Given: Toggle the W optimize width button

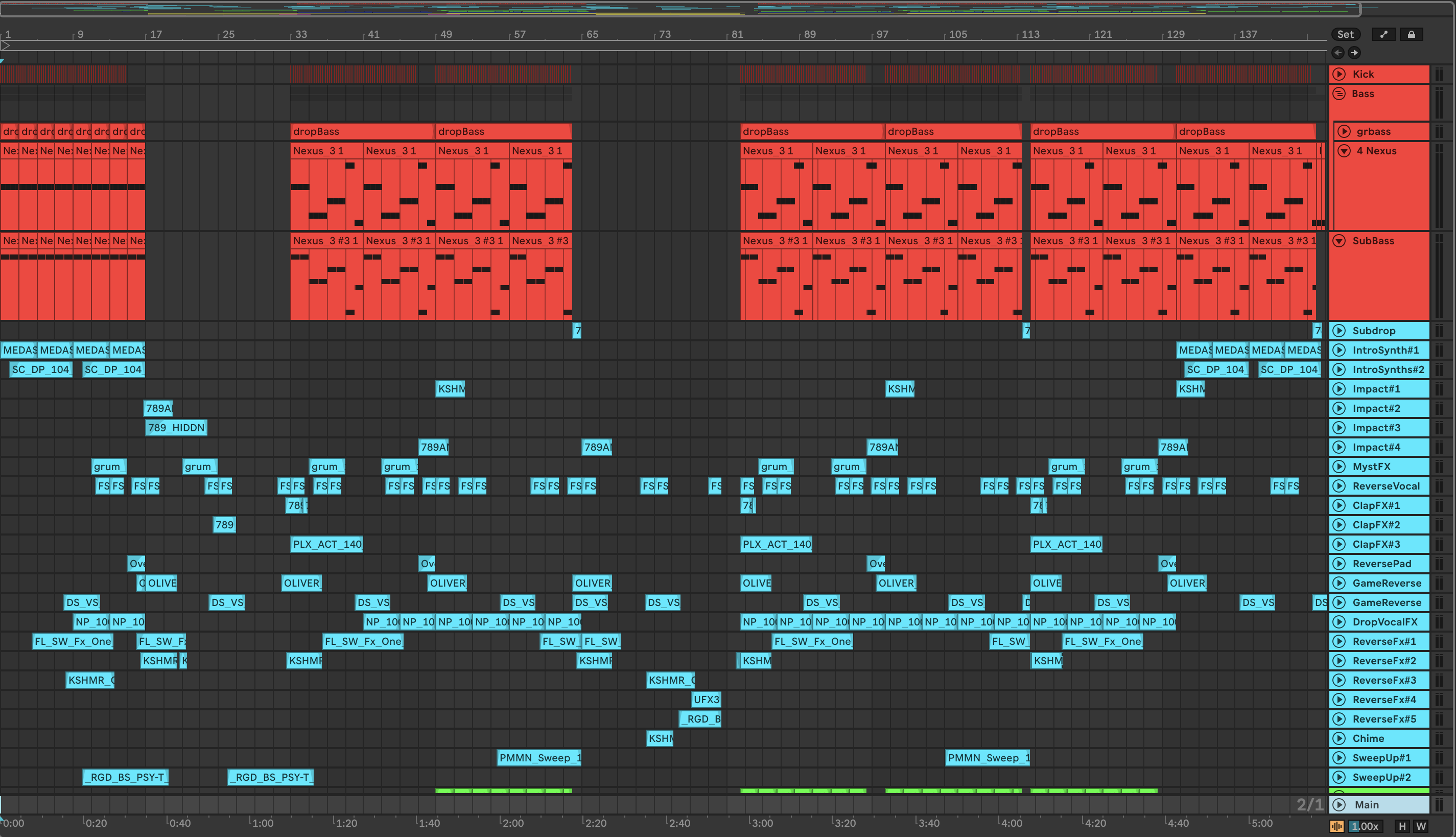Looking at the screenshot, I should (x=1421, y=826).
